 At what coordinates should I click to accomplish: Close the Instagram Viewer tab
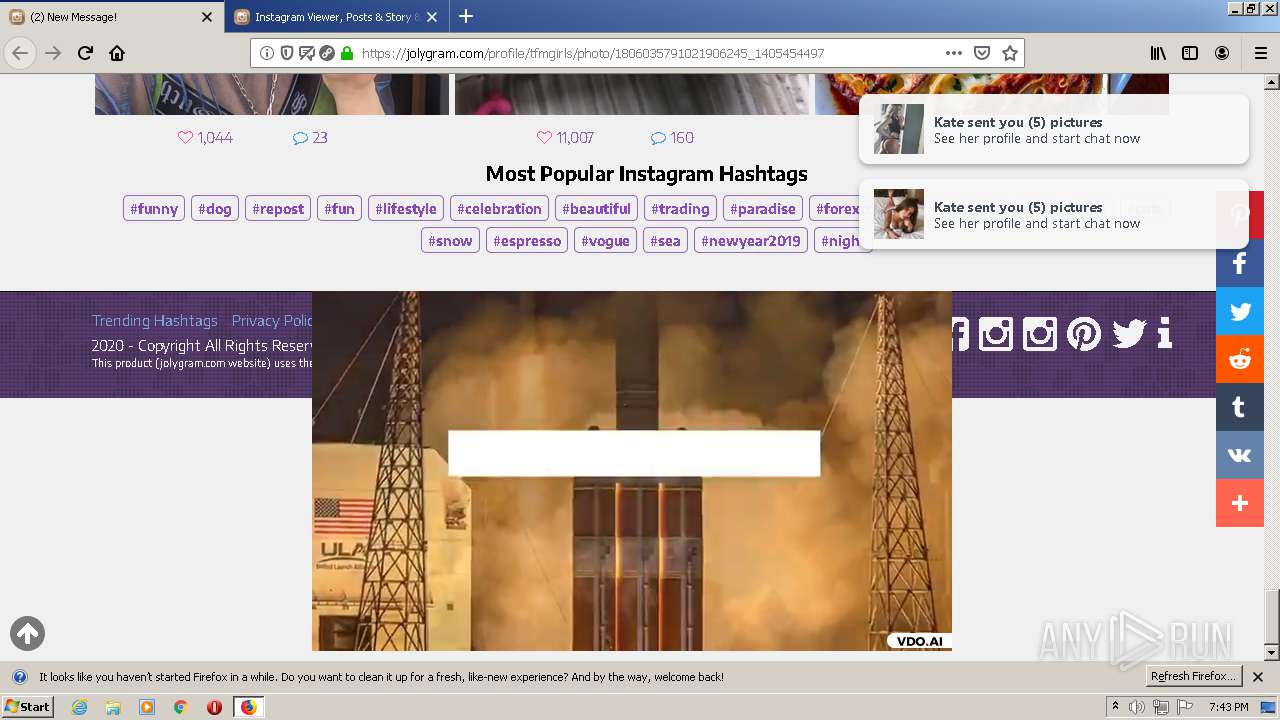coord(431,17)
